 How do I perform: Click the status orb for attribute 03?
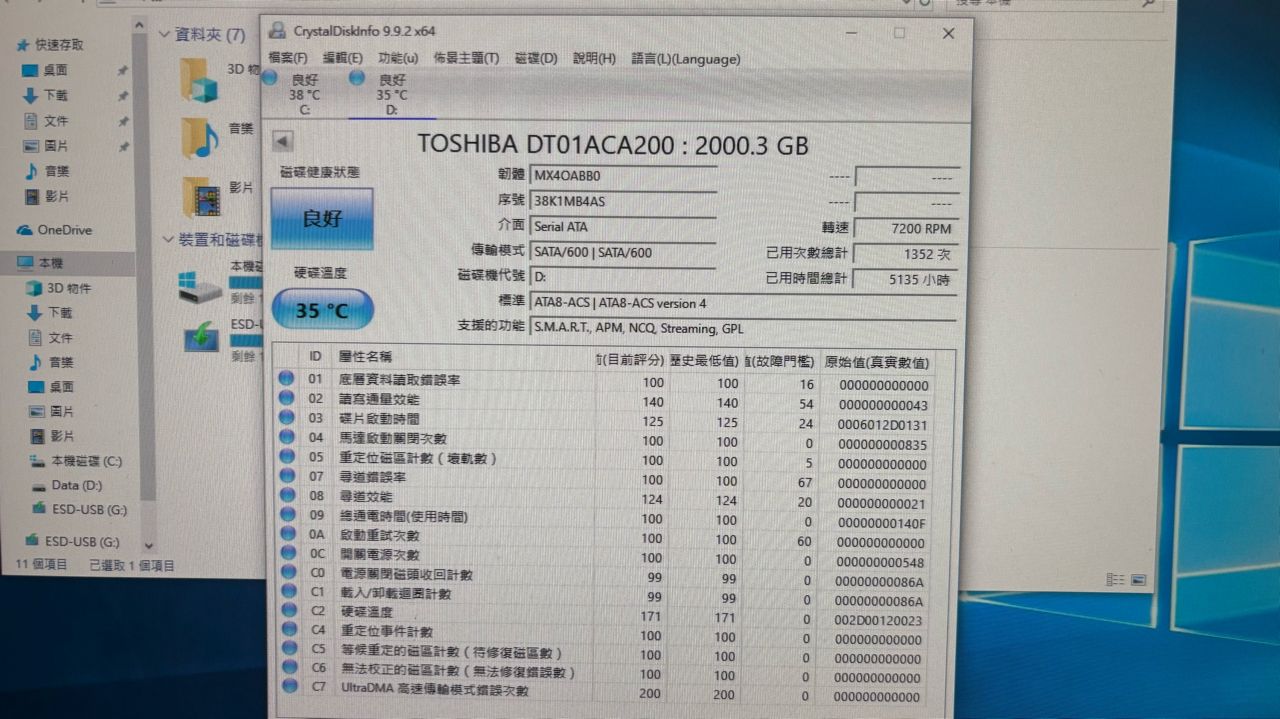coord(287,417)
